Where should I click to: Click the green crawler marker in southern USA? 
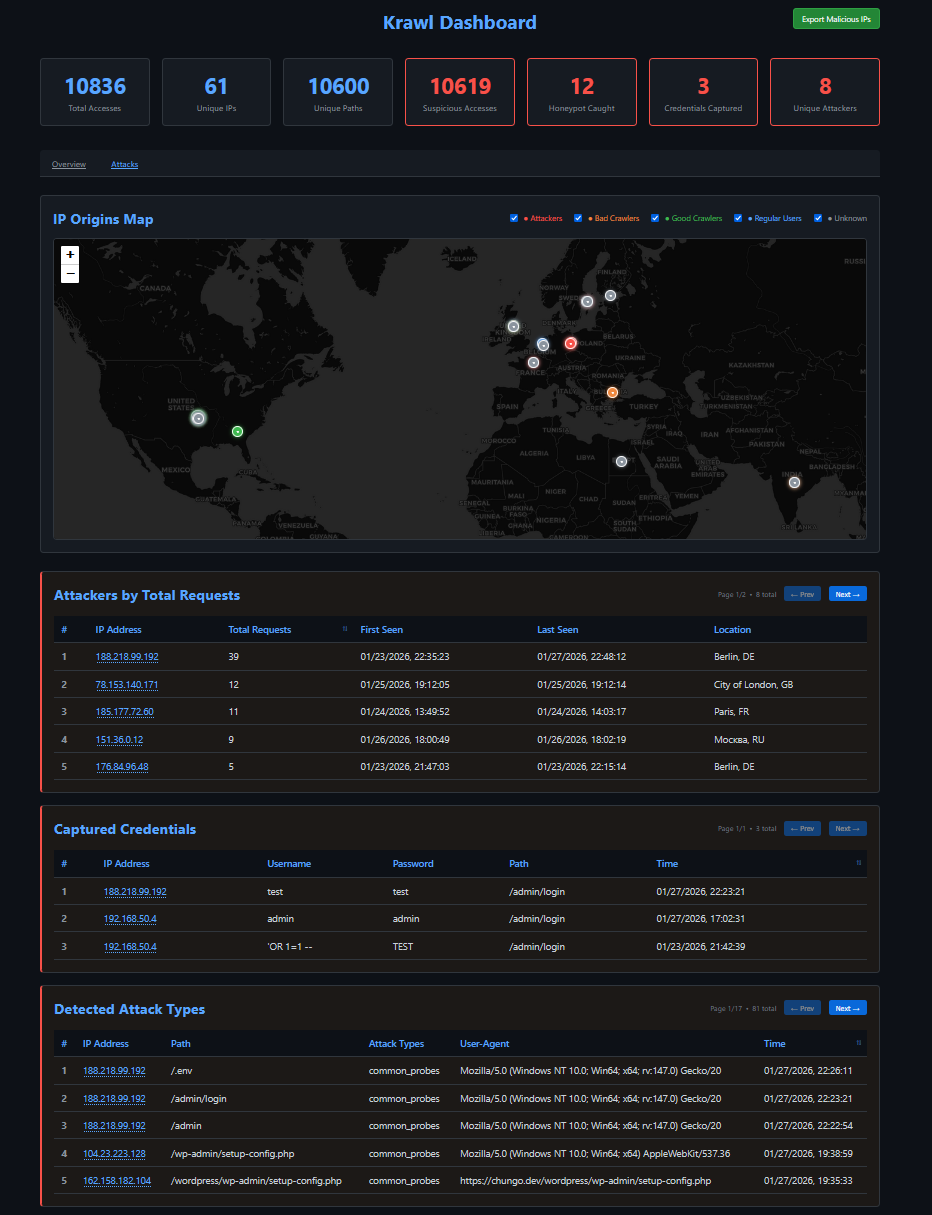(237, 431)
